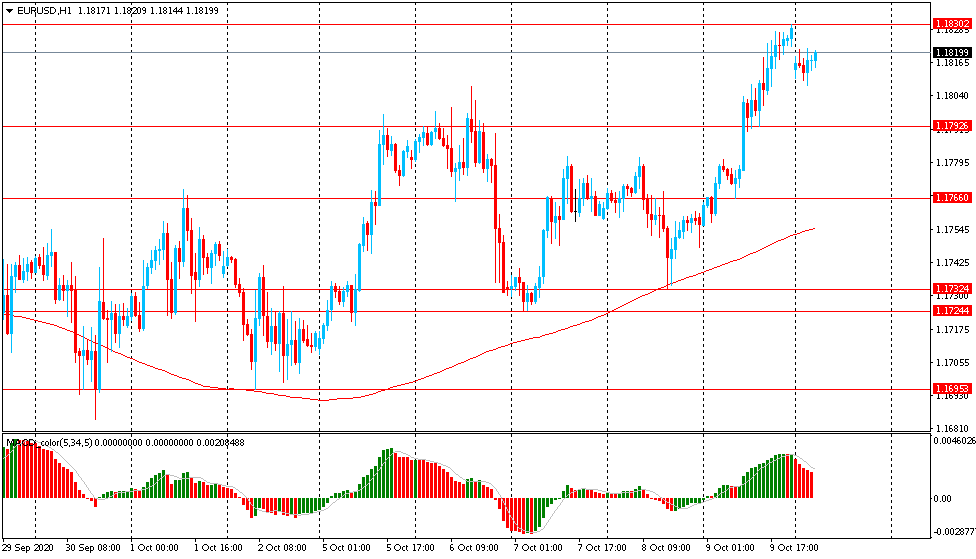Screen dimensions: 976x559
Task: Click the 7 Oct 01:00 time label
Action: click(538, 548)
